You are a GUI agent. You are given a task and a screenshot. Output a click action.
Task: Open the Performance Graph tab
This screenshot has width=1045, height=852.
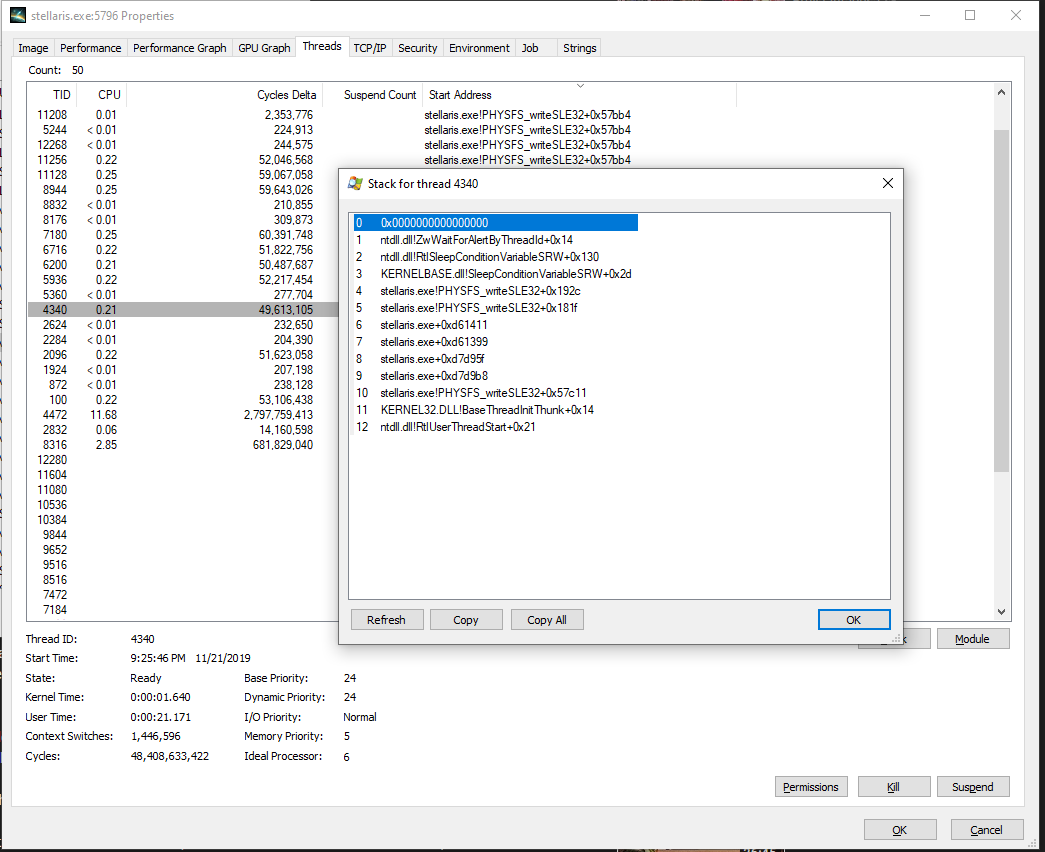click(x=180, y=48)
